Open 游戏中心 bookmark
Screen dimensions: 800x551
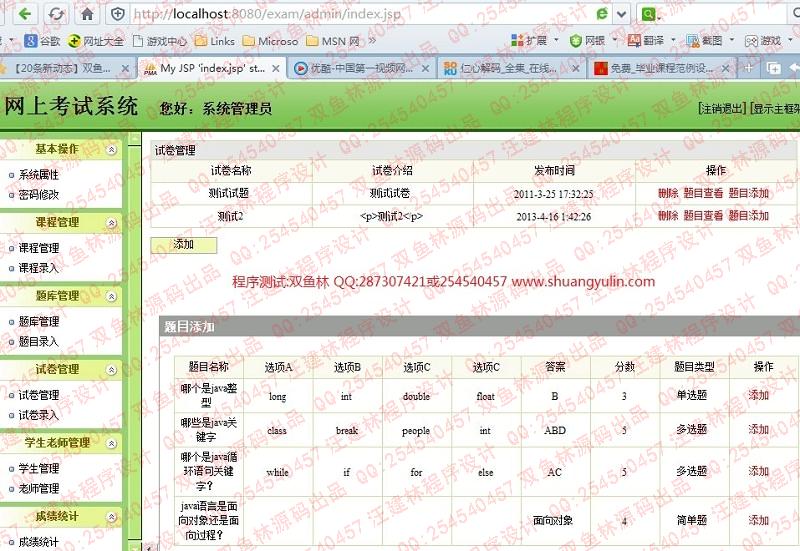[160, 41]
